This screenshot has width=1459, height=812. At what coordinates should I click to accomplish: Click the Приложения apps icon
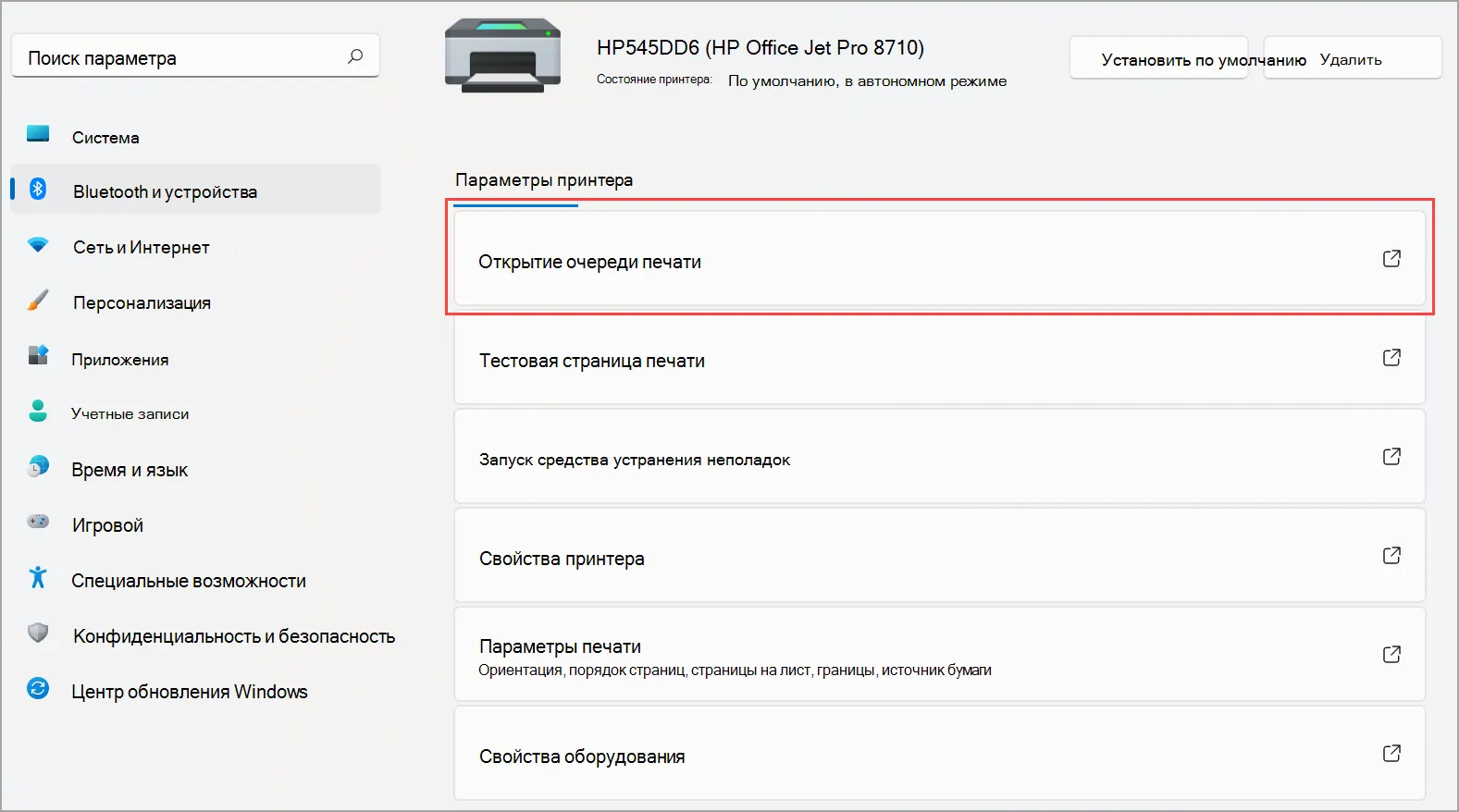(x=38, y=355)
